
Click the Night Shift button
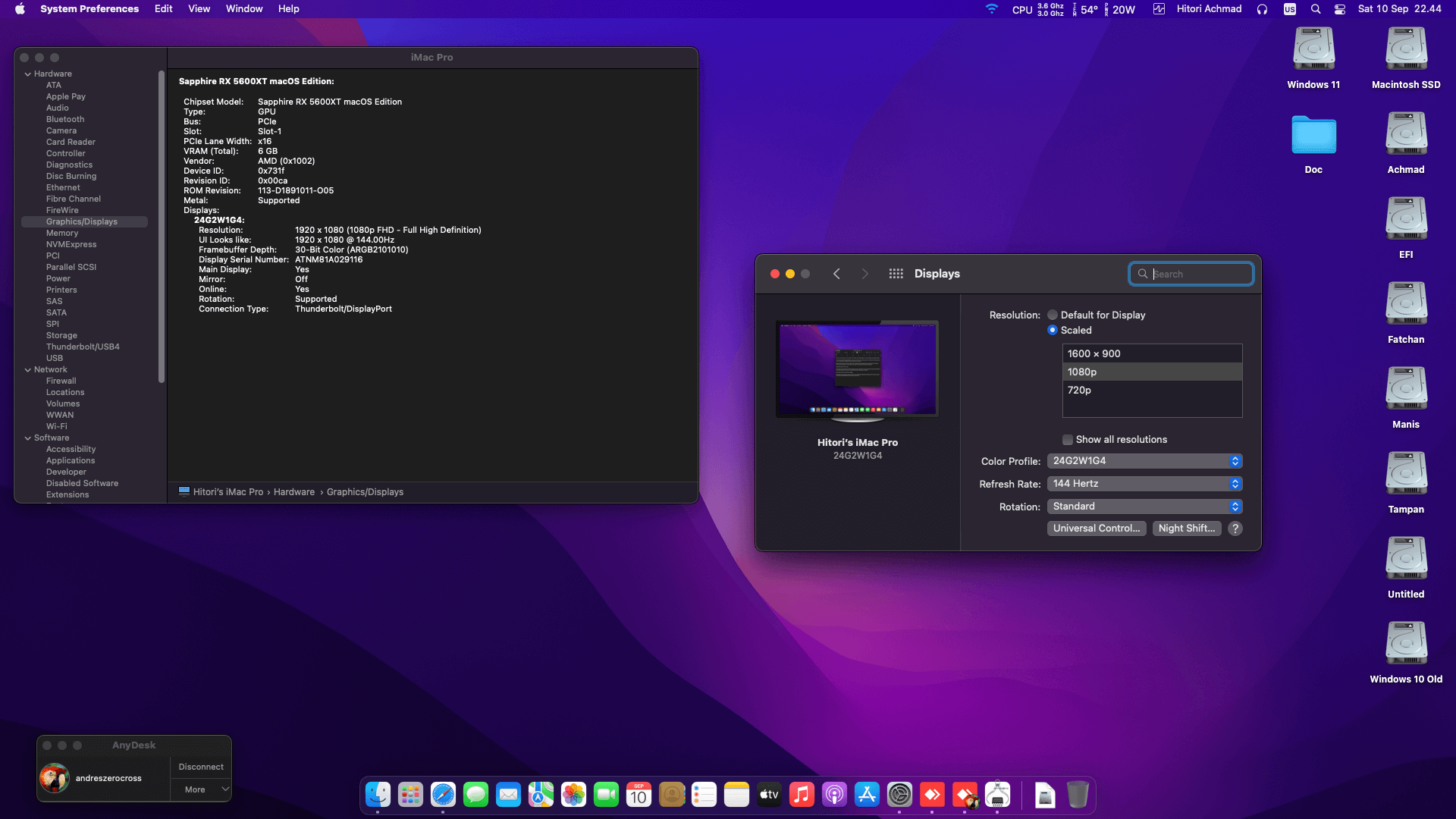point(1186,529)
